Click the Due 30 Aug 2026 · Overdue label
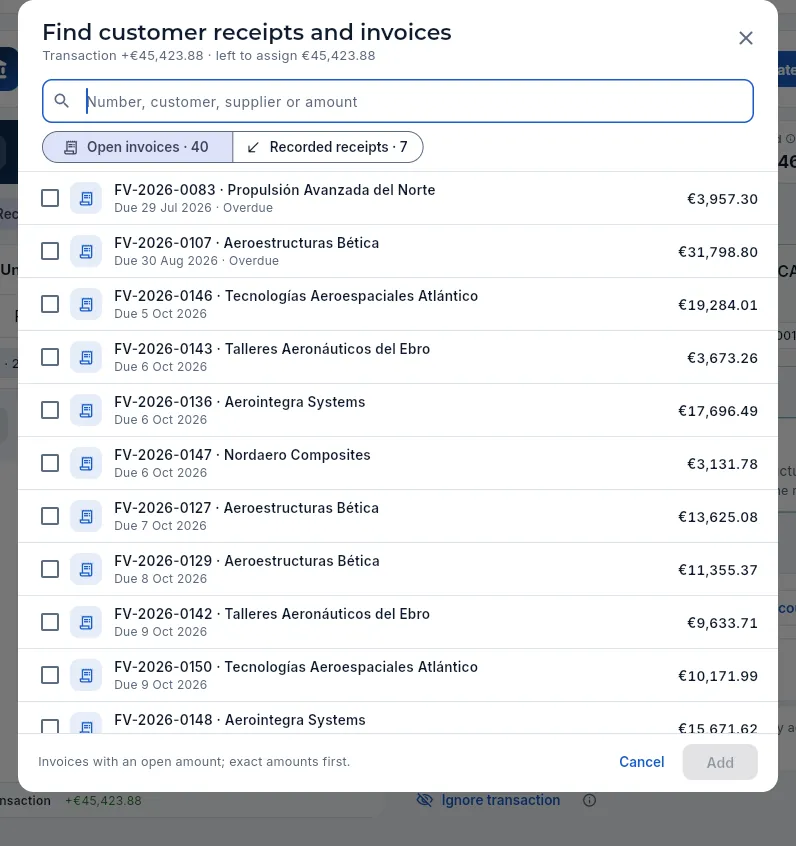 point(196,261)
